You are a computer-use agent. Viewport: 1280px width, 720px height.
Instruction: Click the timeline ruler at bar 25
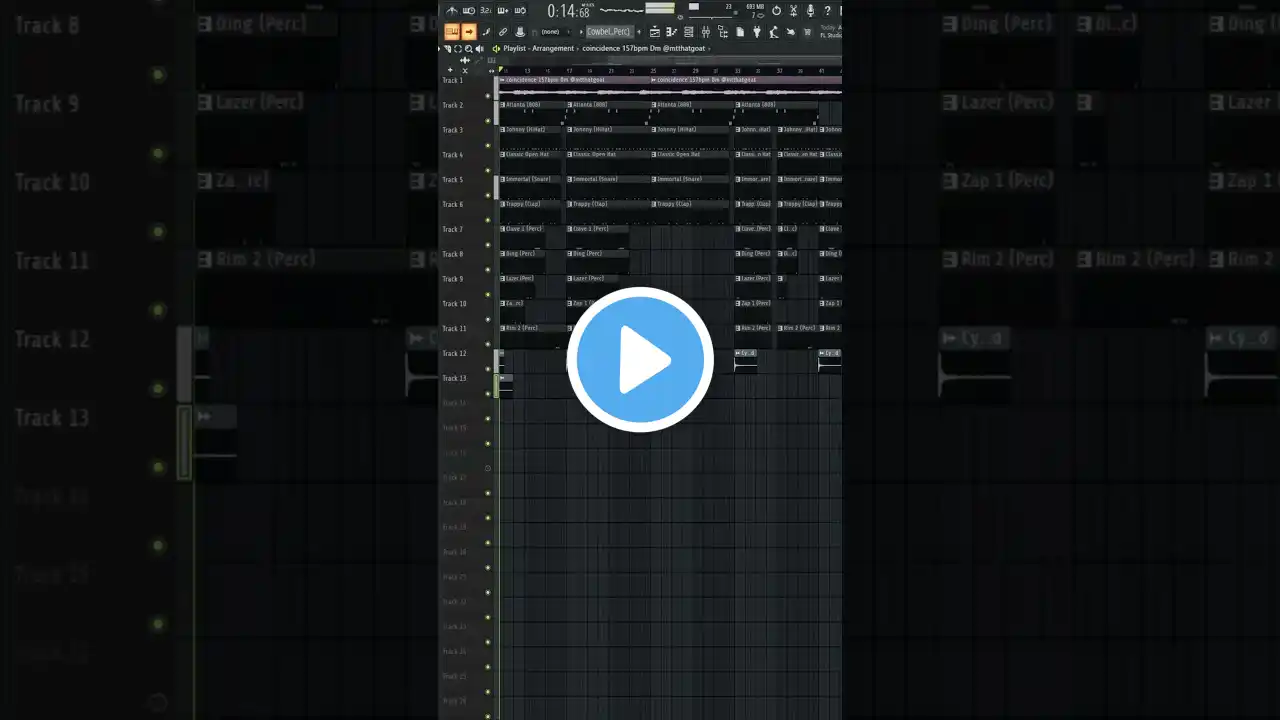tap(653, 70)
